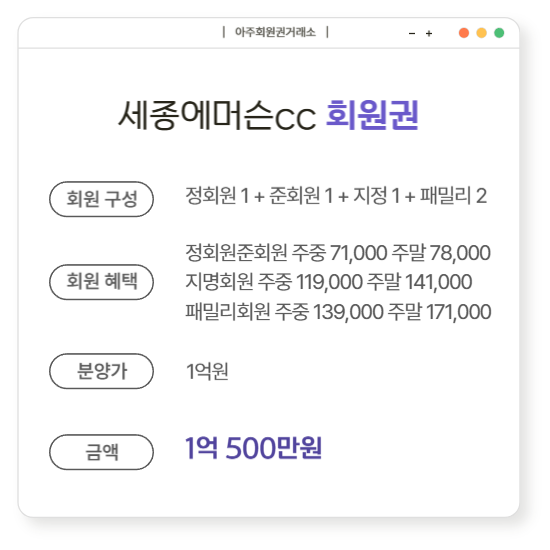Screen dimensions: 550x550
Task: Click the minus icon in title bar
Action: (x=412, y=34)
